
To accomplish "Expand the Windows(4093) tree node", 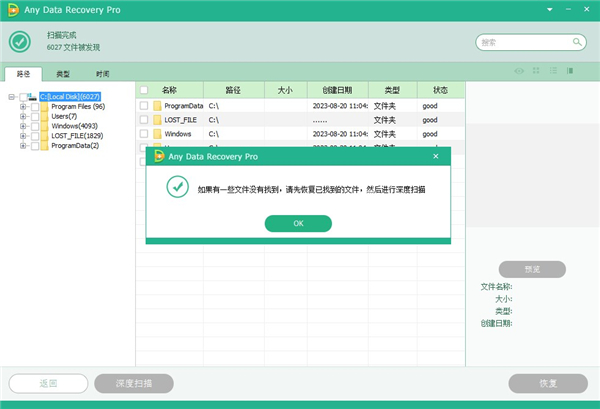I will (23, 126).
